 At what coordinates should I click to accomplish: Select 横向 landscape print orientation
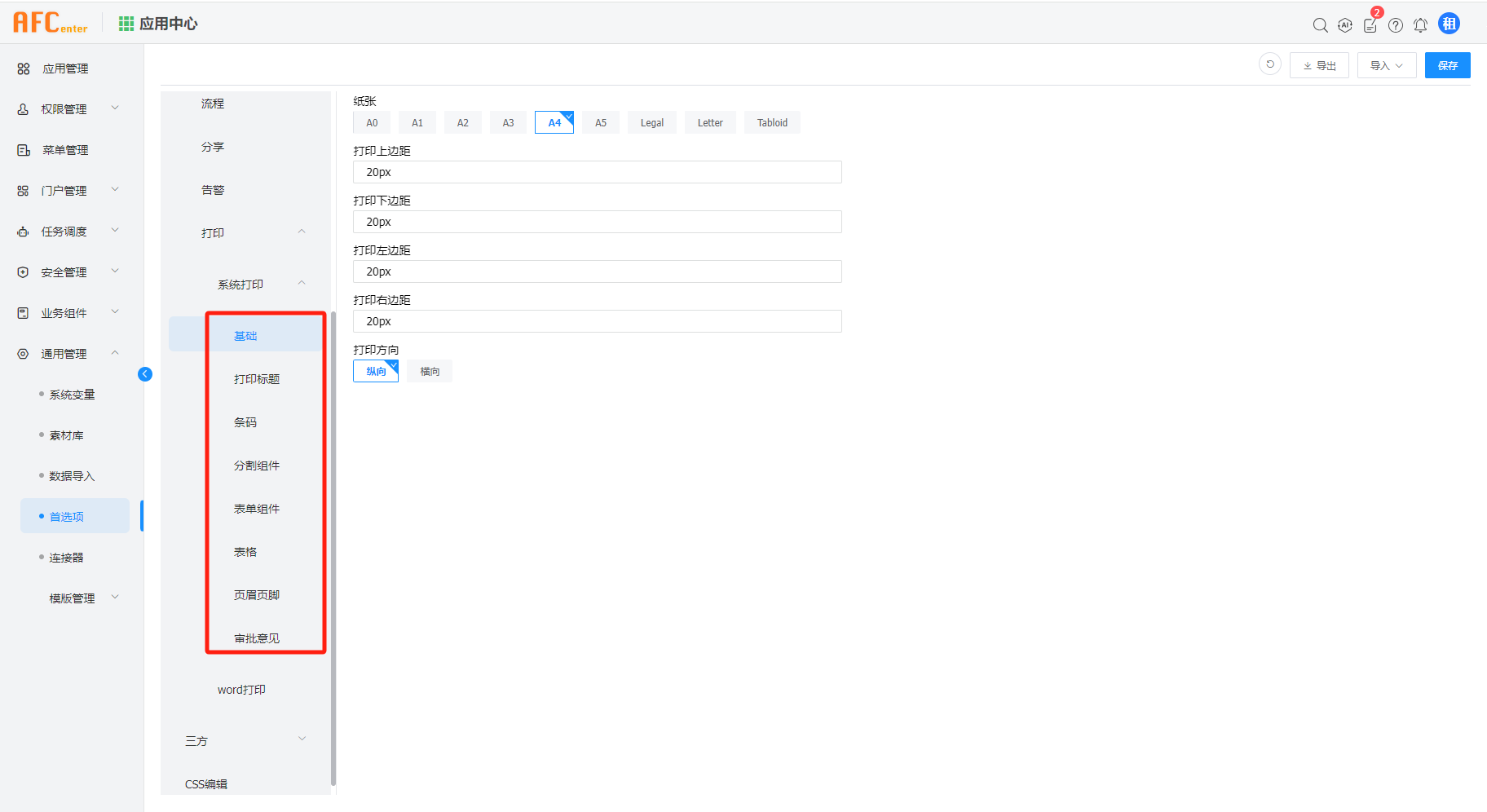click(430, 372)
